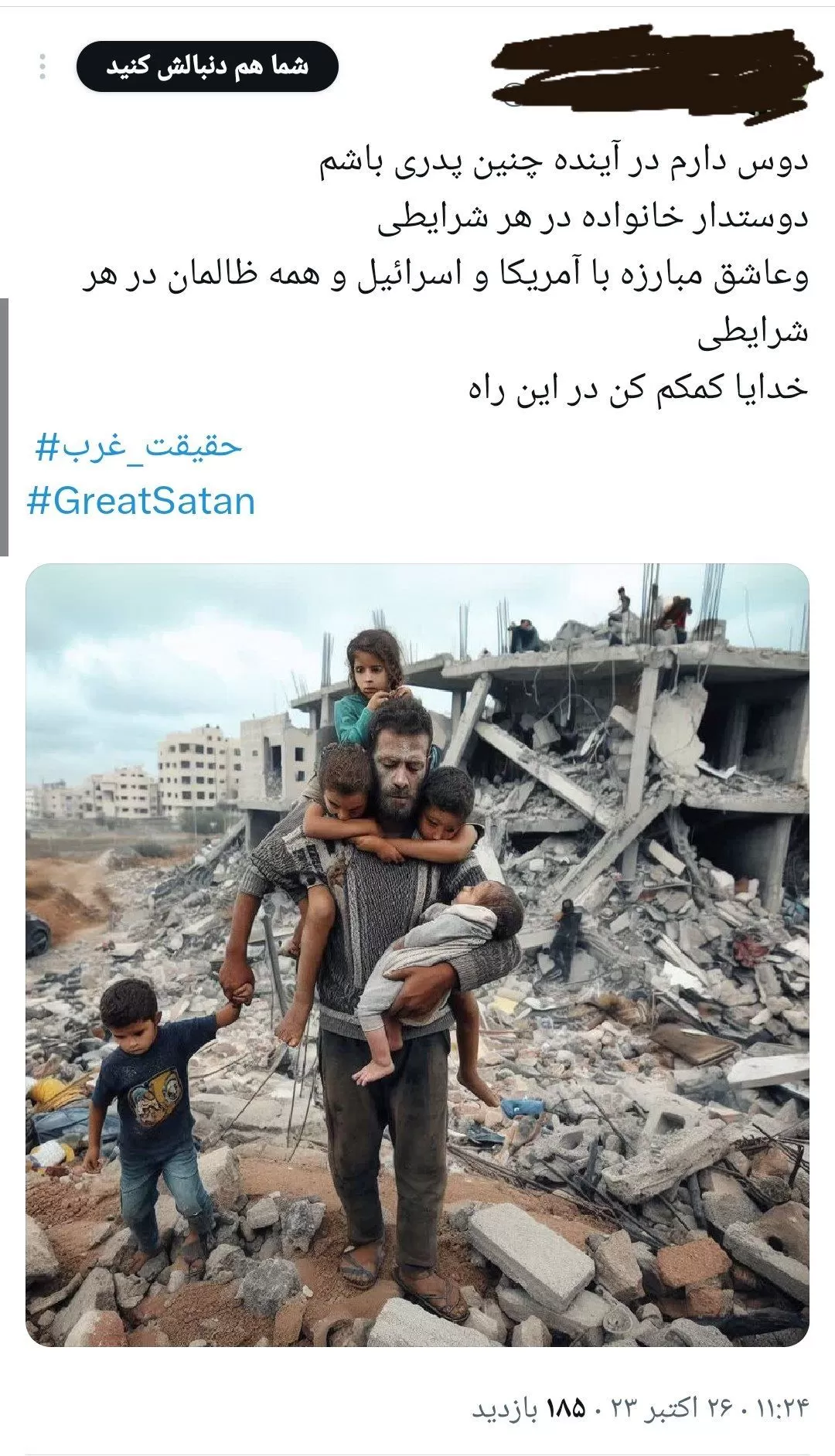Tap the 'شما هم دنبالش کنید' follow button

[x=207, y=66]
